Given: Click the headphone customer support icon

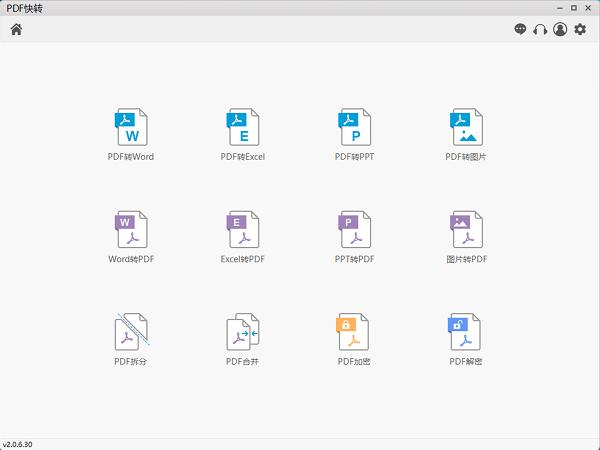Looking at the screenshot, I should coord(540,30).
